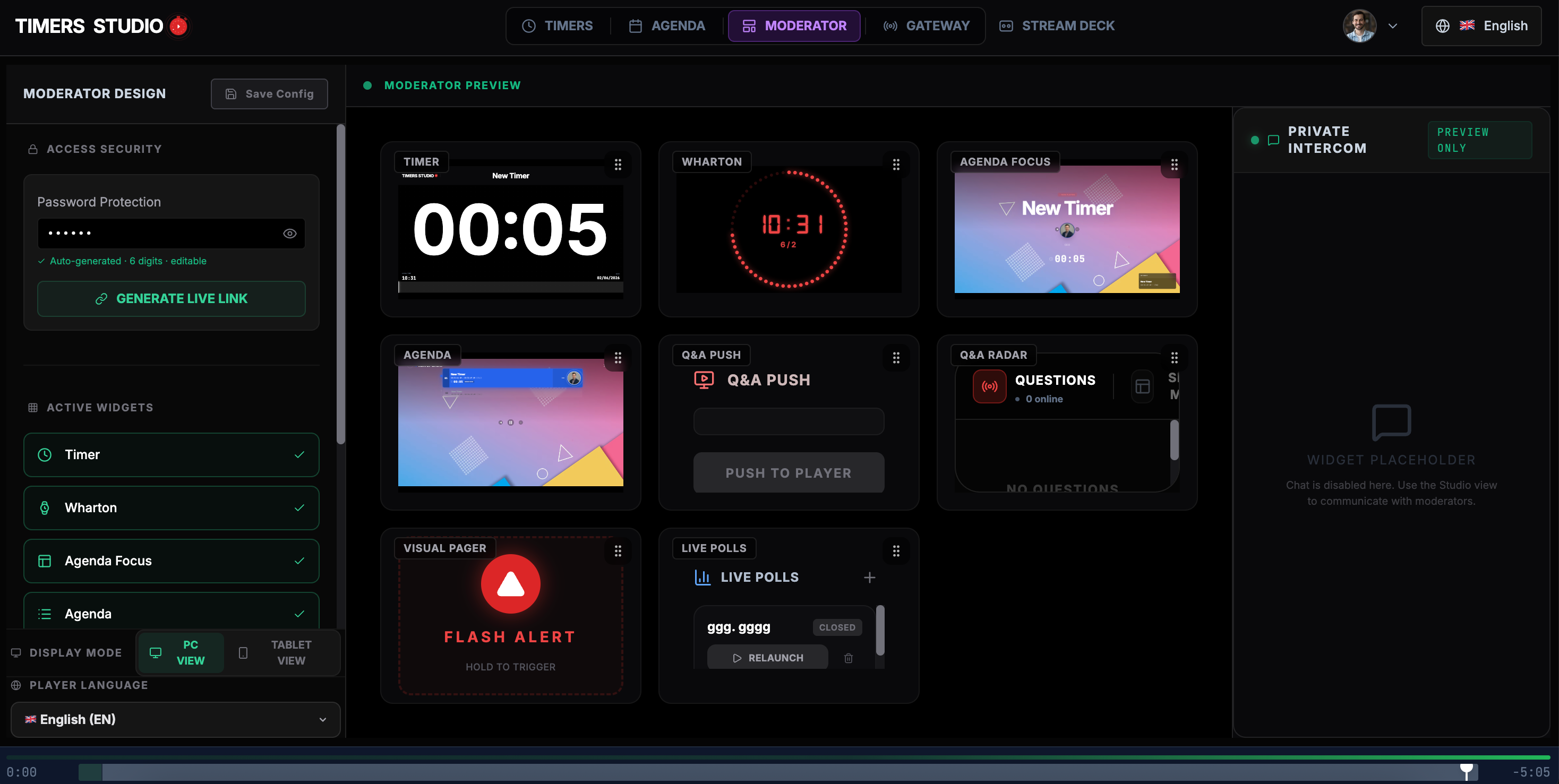Toggle the Timer widget off
Screen dimensions: 1559x784
pos(172,455)
